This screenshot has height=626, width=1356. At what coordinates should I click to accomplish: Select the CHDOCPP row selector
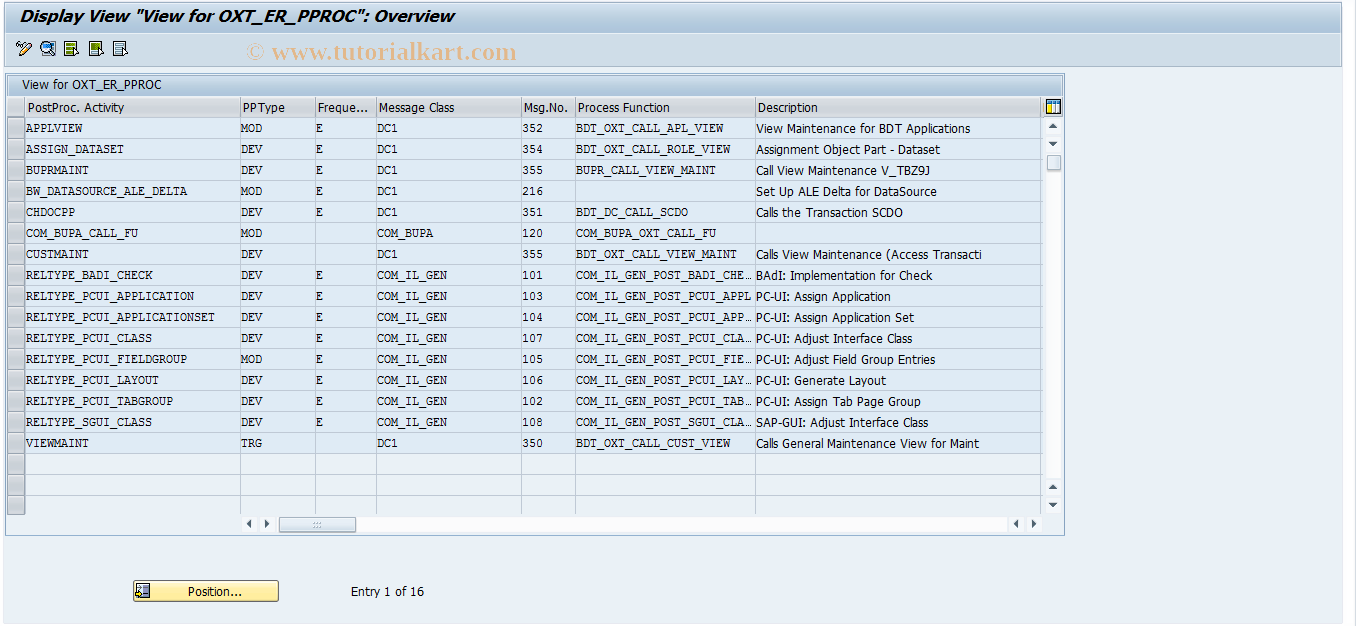click(x=15, y=212)
